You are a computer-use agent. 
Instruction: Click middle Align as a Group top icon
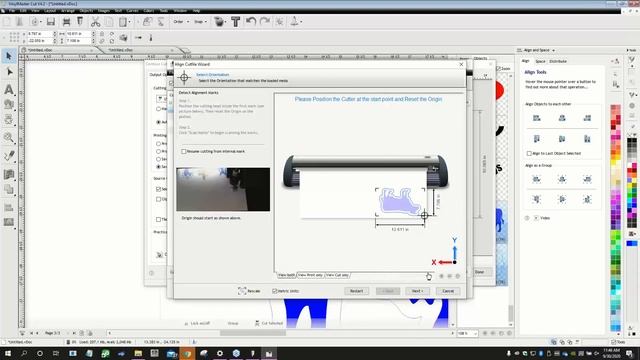click(x=562, y=179)
